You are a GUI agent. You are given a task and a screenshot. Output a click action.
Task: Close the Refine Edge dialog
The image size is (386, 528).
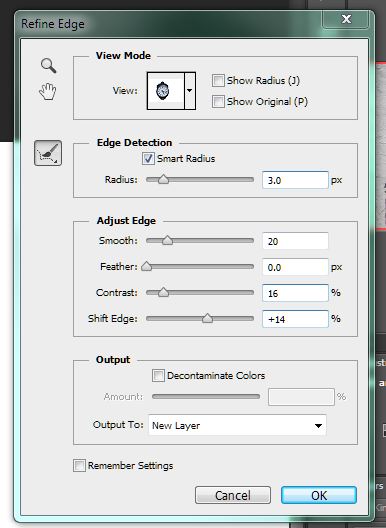(346, 19)
